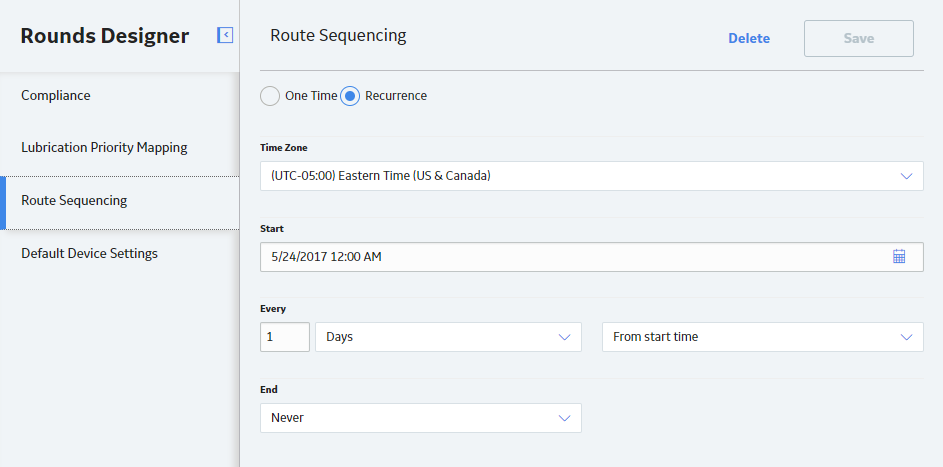This screenshot has width=943, height=467.
Task: Click the Save button
Action: [859, 38]
